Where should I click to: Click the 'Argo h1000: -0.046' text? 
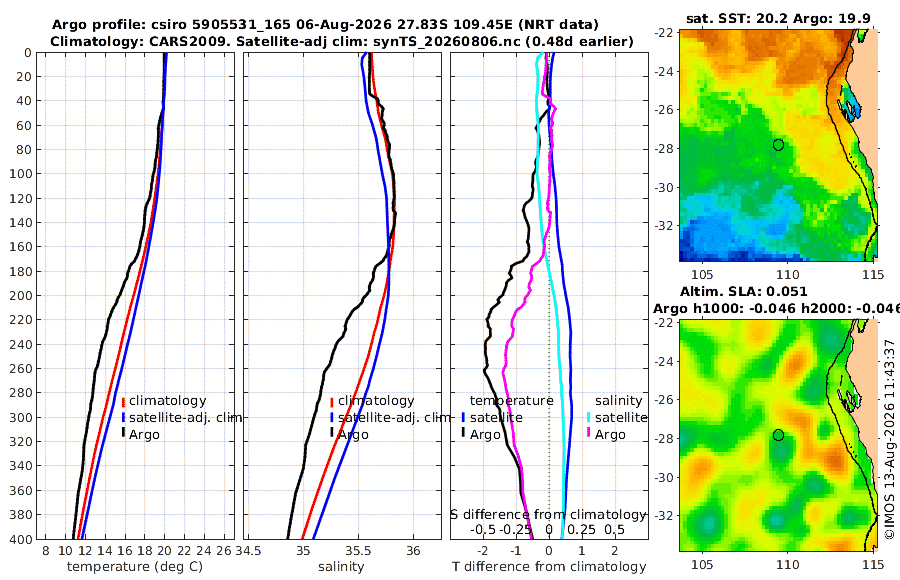[x=725, y=308]
